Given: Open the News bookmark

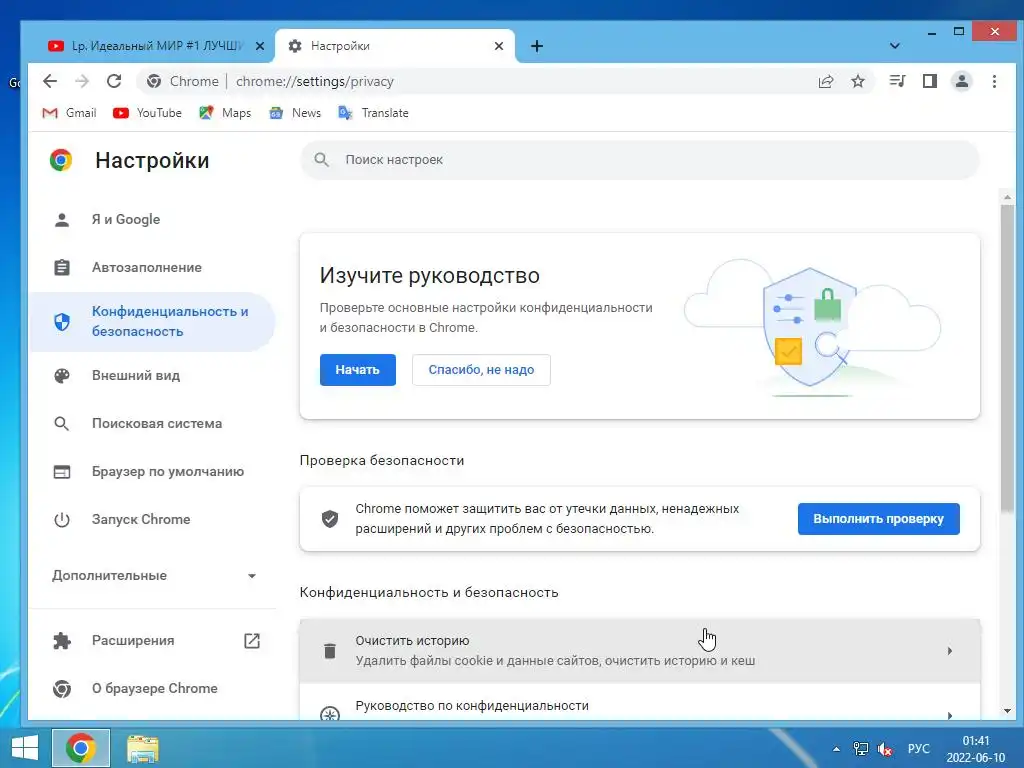Looking at the screenshot, I should coord(295,113).
